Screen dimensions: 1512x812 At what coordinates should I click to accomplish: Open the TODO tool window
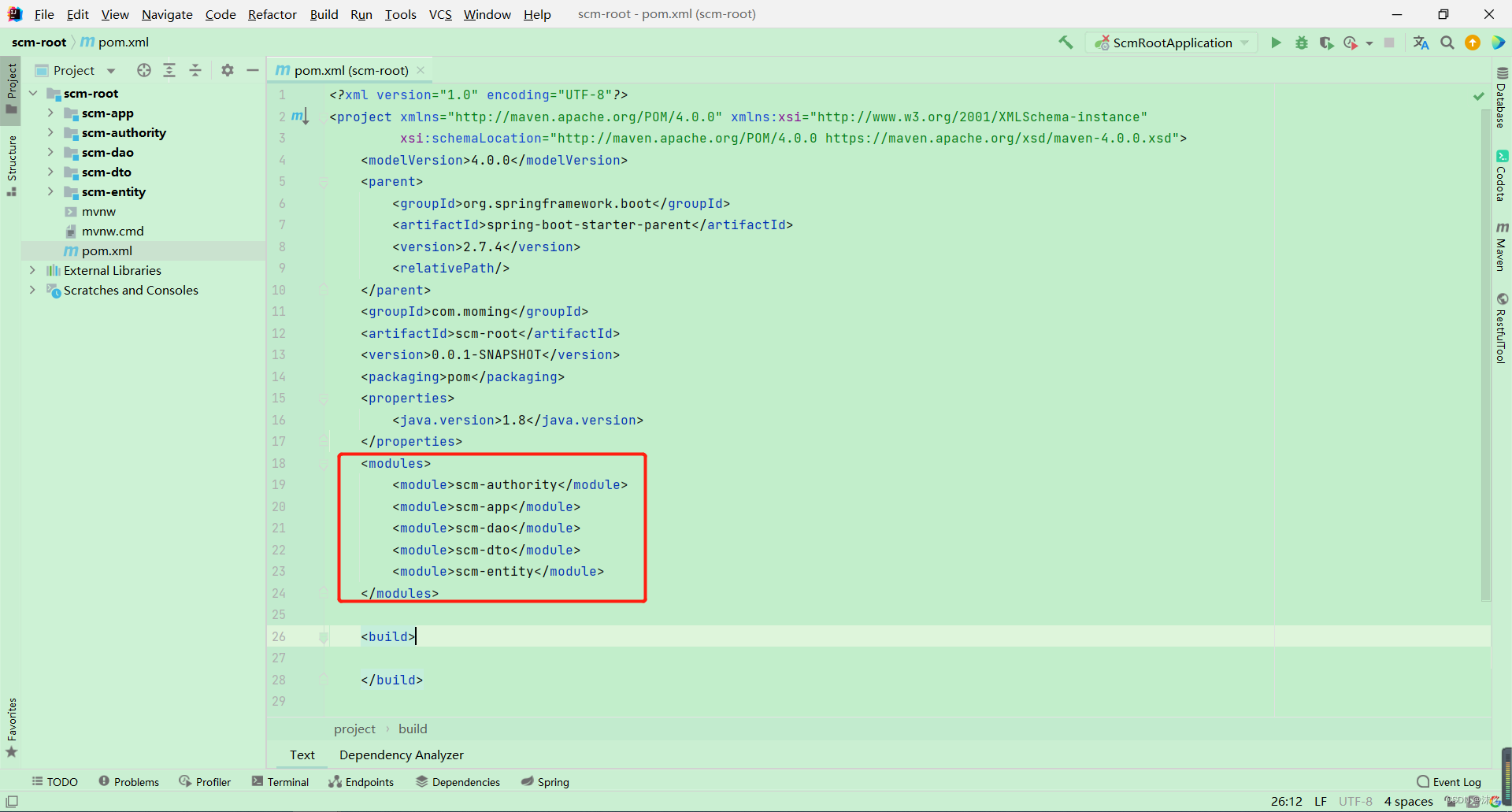(55, 782)
